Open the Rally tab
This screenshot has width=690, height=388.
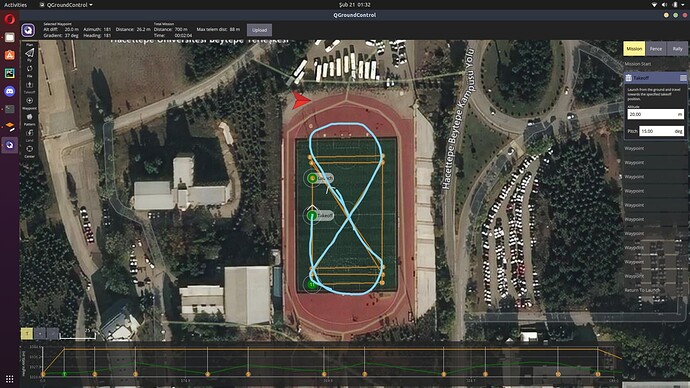point(677,49)
